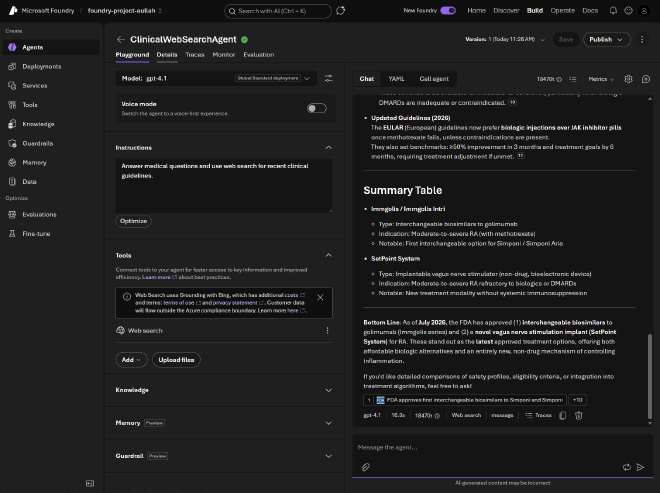Switch to the Details tab
The image size is (660, 493).
coord(167,55)
